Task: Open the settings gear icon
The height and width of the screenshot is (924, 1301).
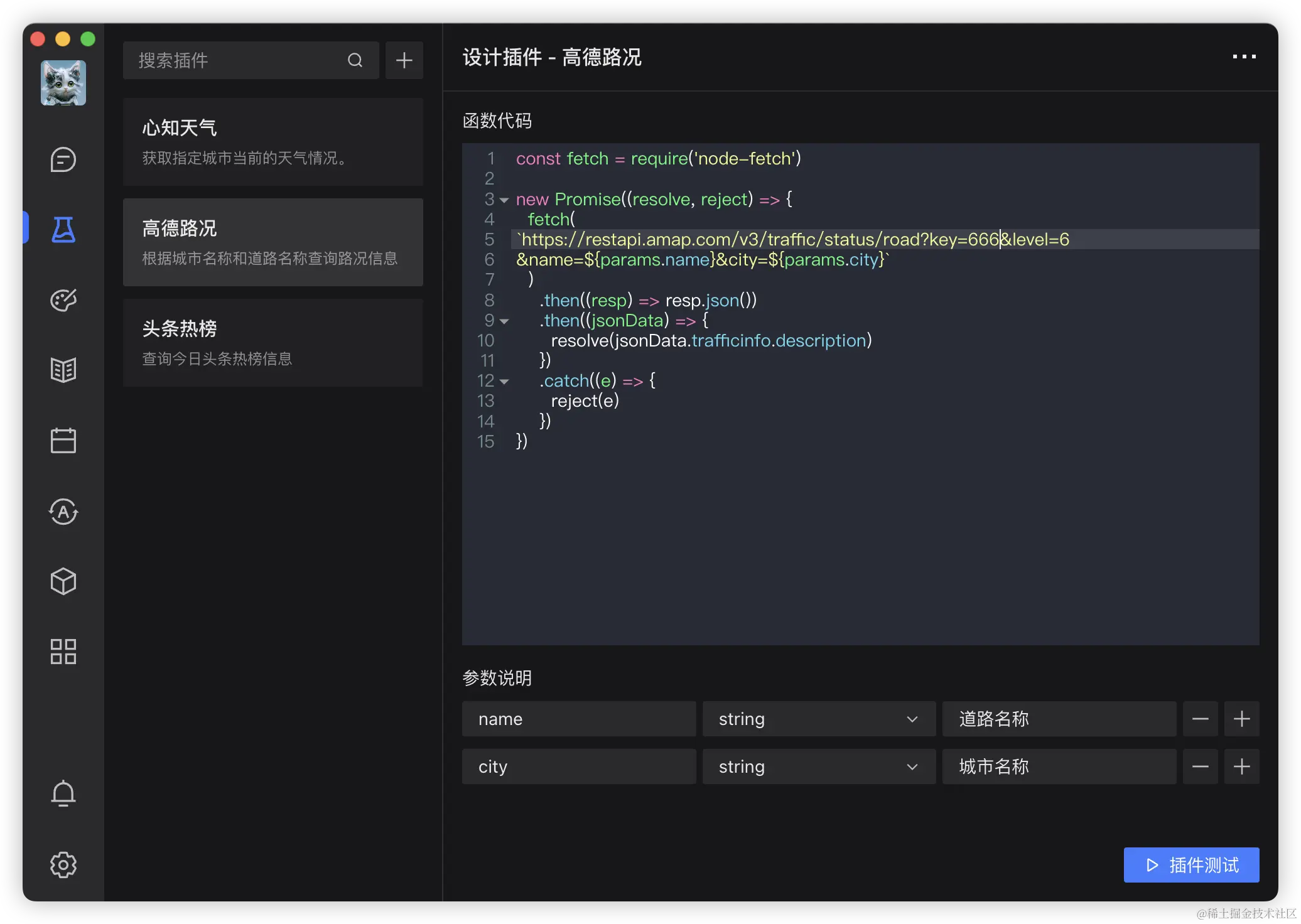Action: 63,865
